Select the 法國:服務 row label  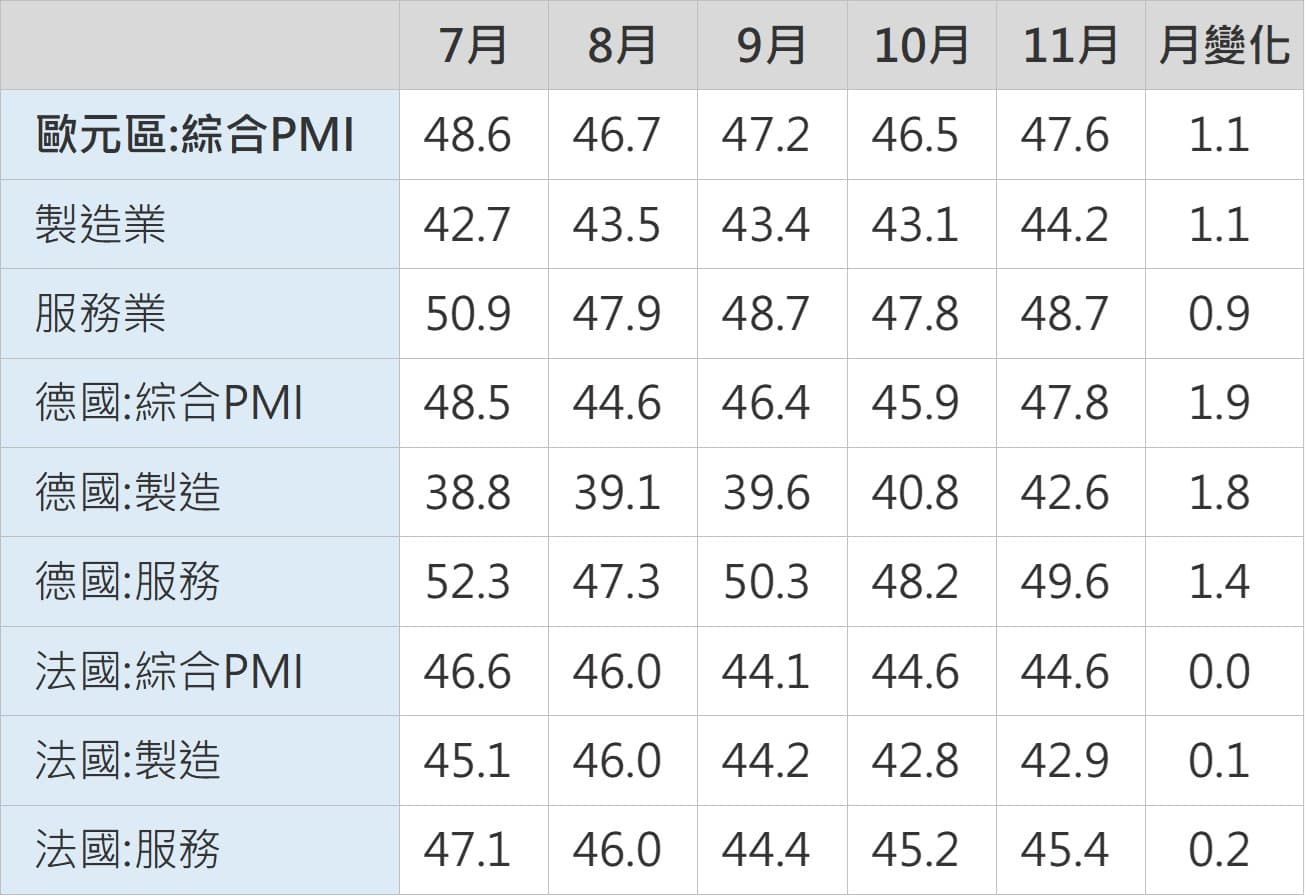128,850
